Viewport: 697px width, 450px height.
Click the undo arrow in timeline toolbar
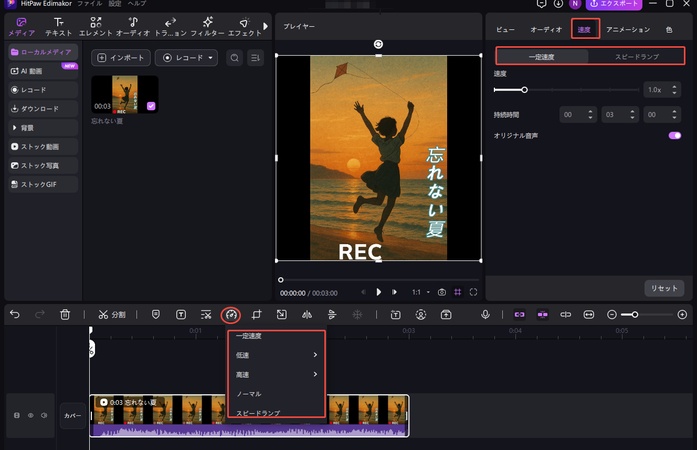pos(15,314)
